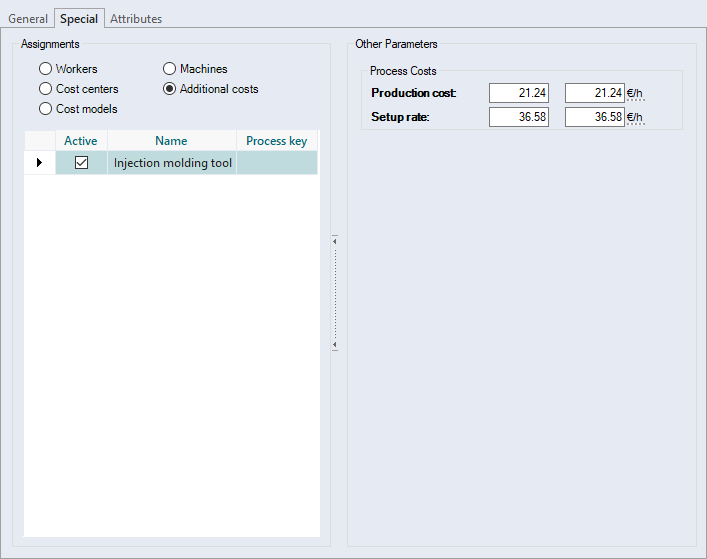The image size is (707, 559).
Task: Click the Active column header
Action: click(81, 141)
